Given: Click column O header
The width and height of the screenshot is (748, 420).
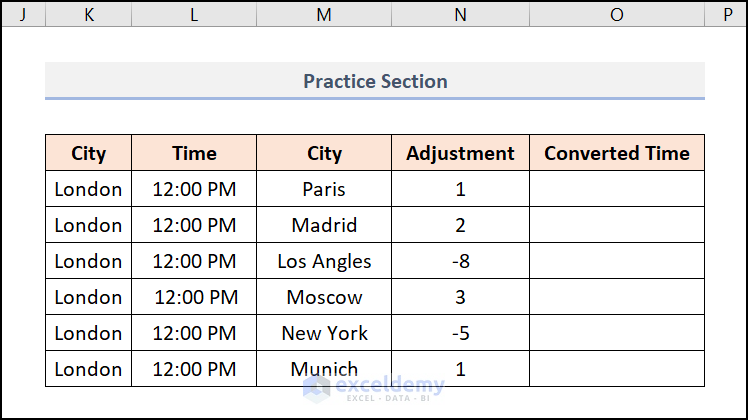Looking at the screenshot, I should 616,14.
